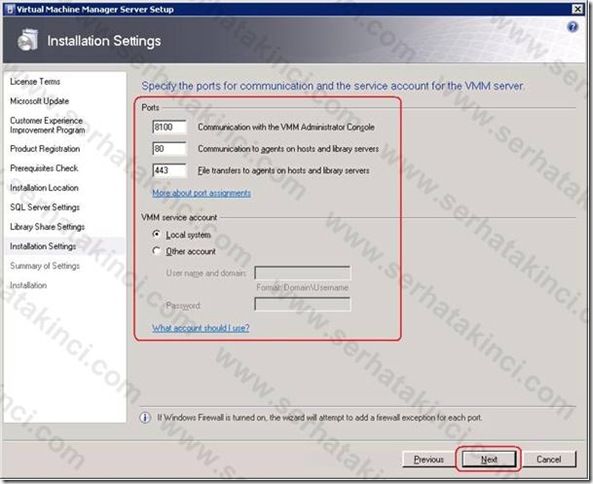The height and width of the screenshot is (484, 593).
Task: Click the 'Format: Domain\Username' hint text
Action: pyautogui.click(x=302, y=287)
